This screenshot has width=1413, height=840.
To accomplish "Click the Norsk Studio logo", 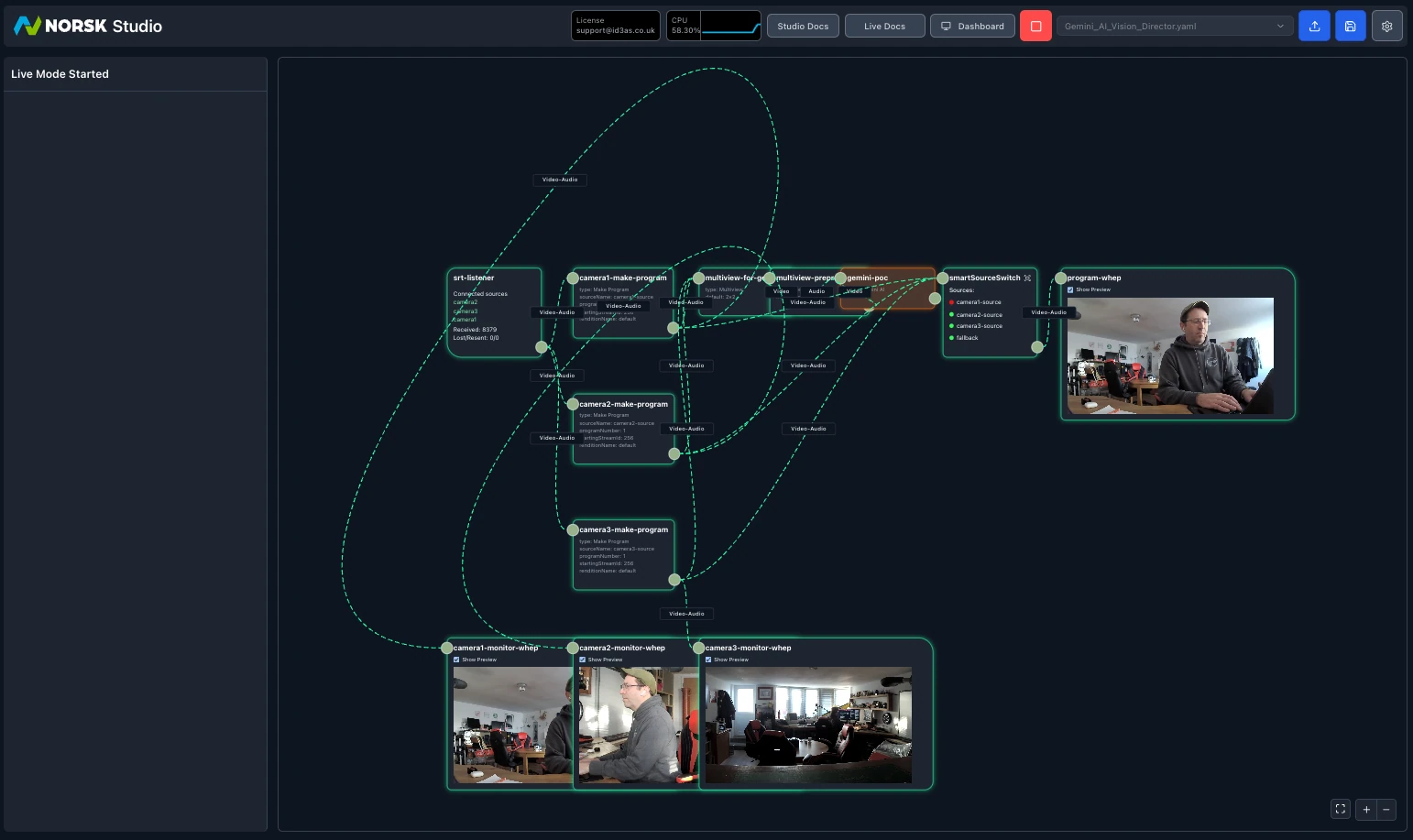I will [x=88, y=26].
